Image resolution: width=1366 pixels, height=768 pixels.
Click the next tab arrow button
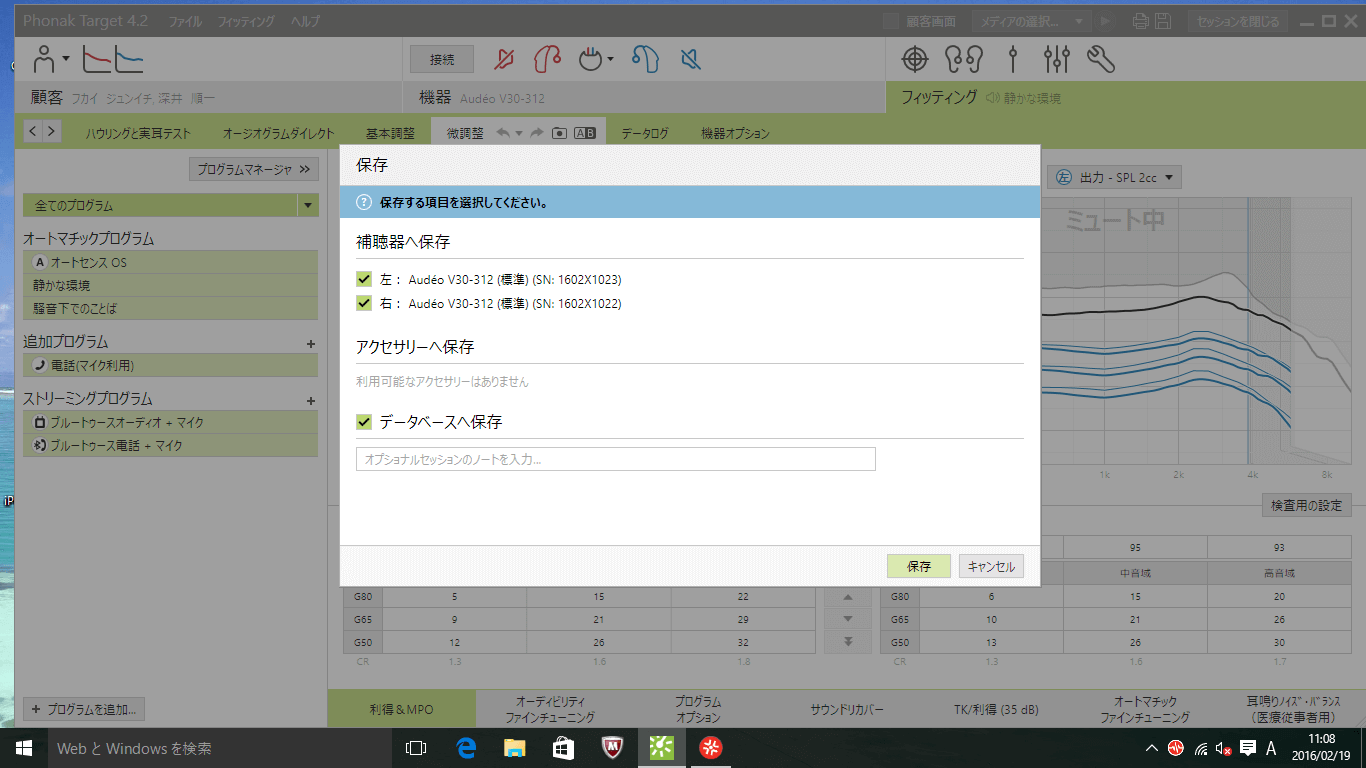[51, 131]
